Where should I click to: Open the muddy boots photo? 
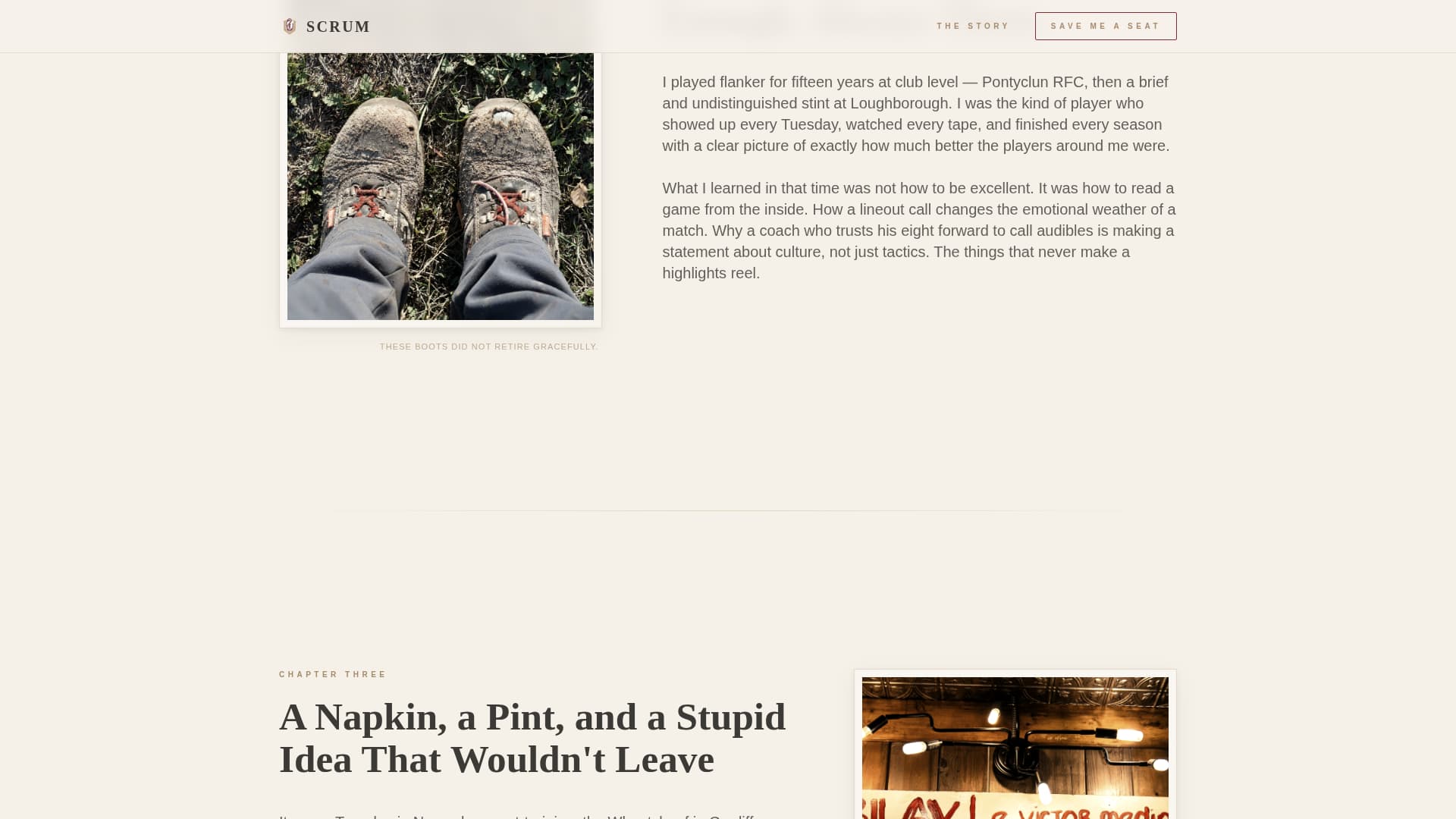441,187
